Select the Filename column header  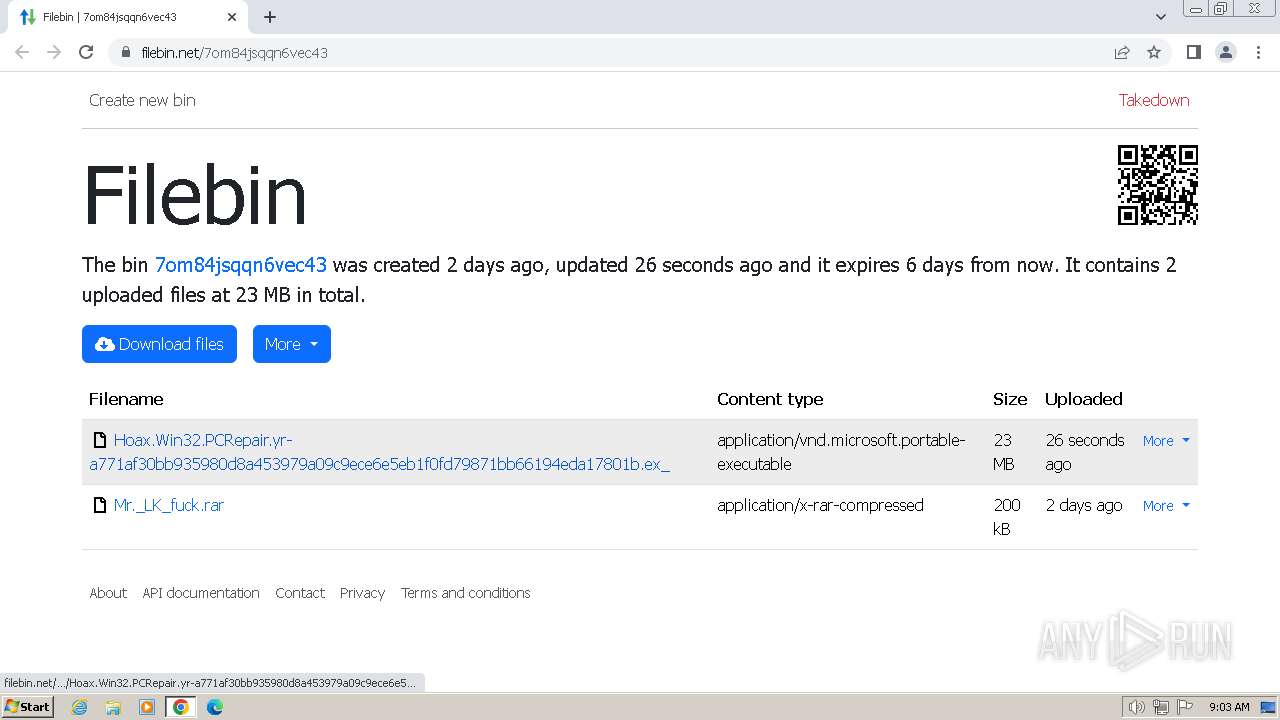click(x=126, y=399)
